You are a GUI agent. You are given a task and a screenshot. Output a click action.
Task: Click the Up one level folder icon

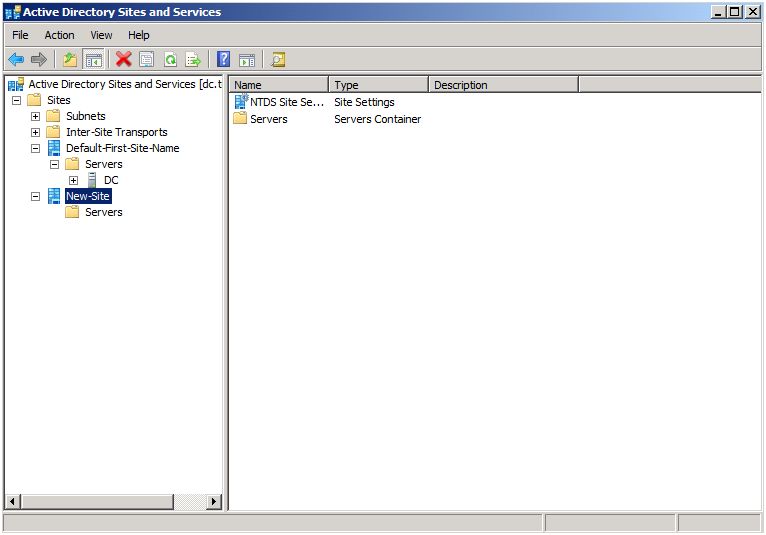70,60
